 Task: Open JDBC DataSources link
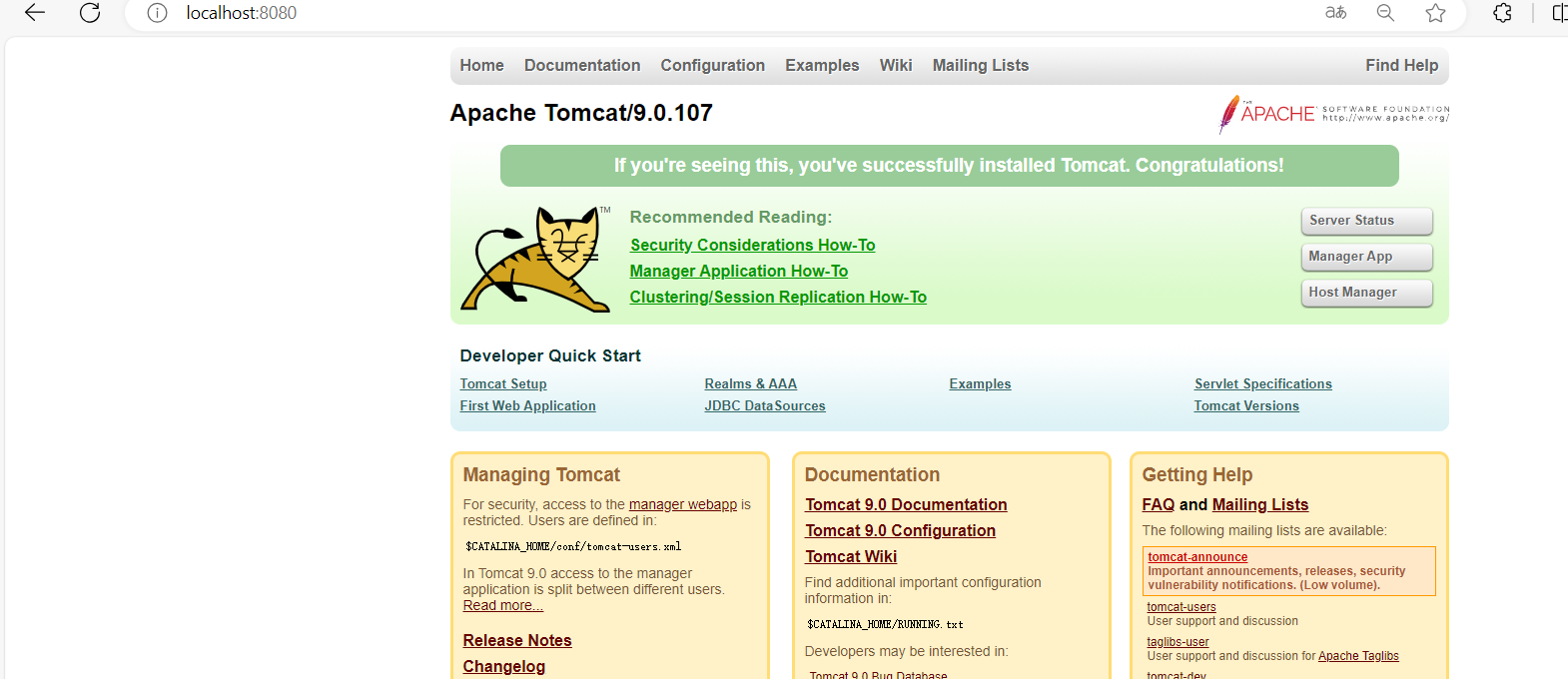(x=765, y=405)
